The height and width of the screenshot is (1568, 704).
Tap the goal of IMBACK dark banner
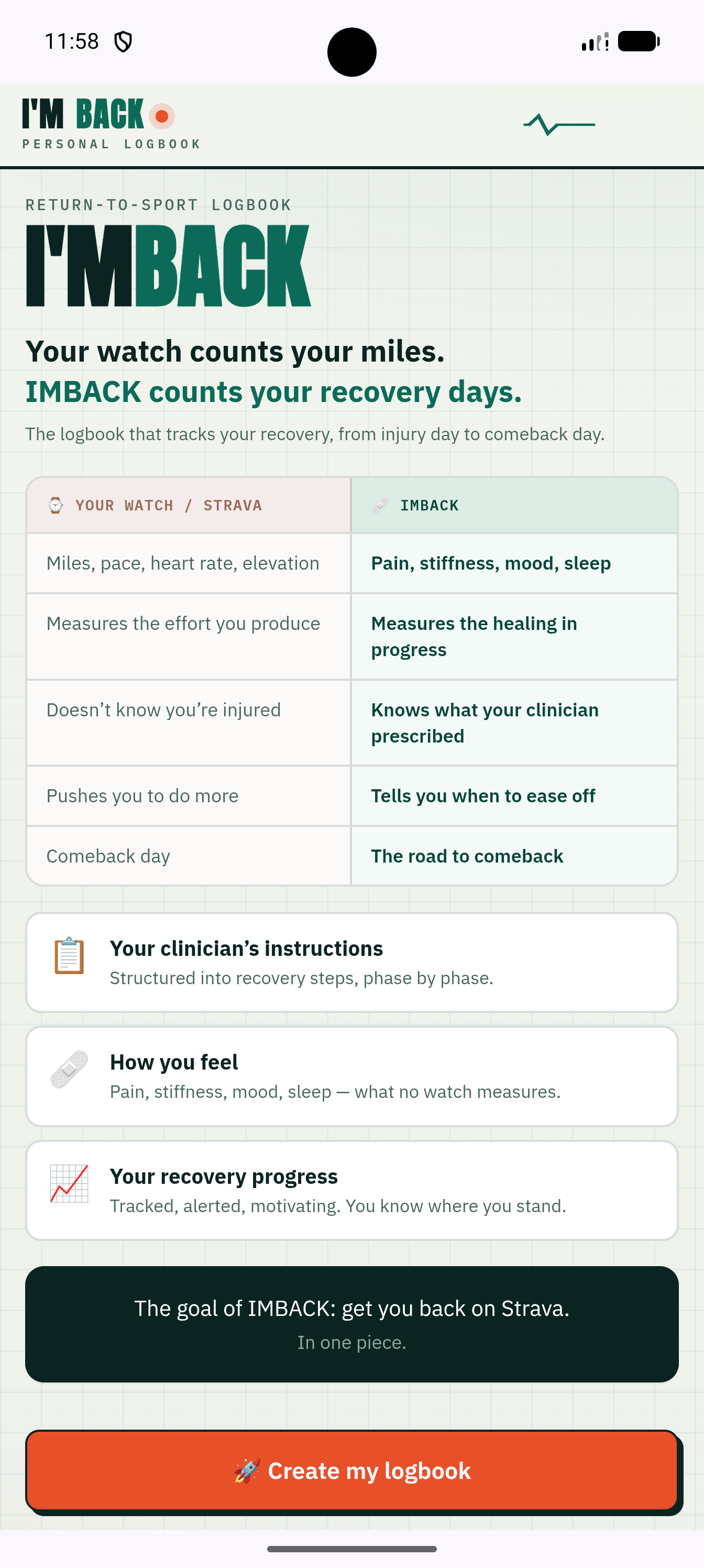pos(351,1324)
